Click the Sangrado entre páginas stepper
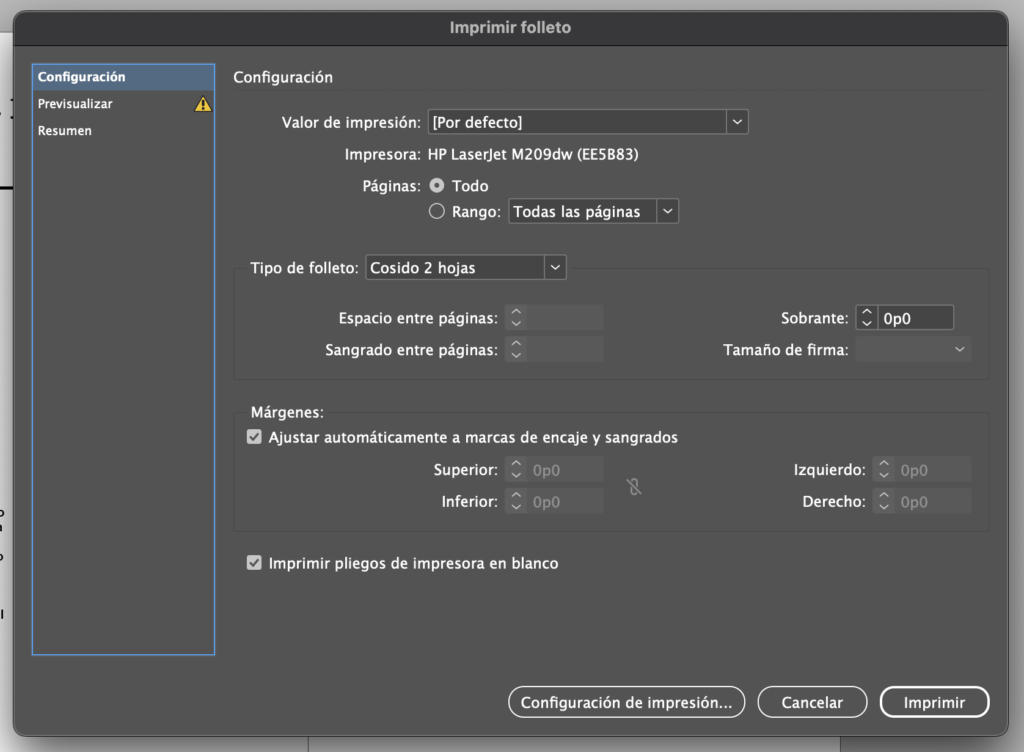 click(x=516, y=350)
